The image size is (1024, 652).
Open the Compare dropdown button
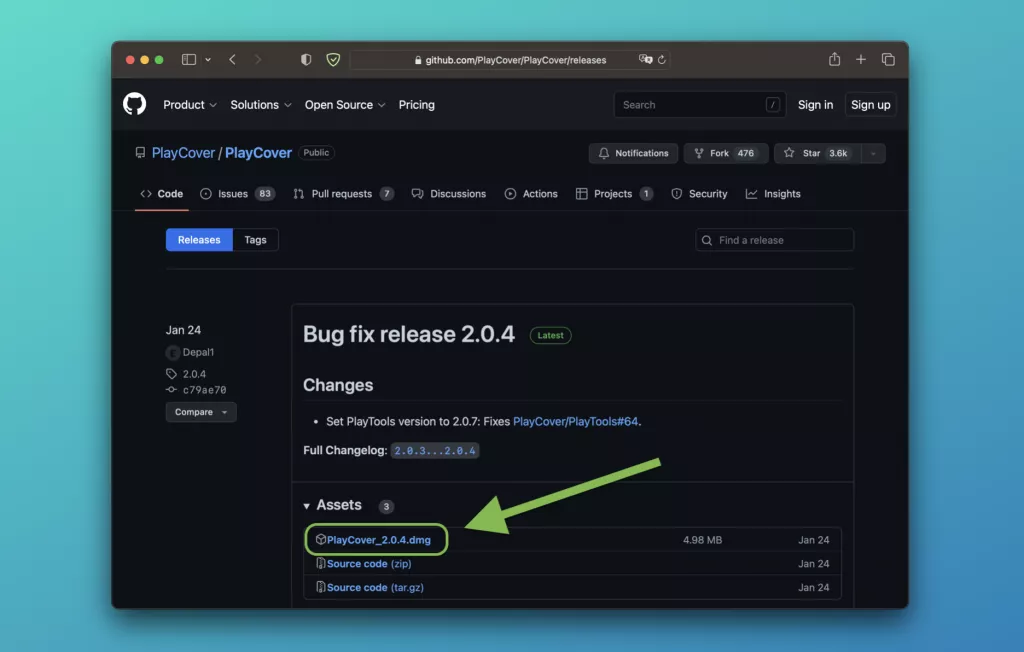pyautogui.click(x=201, y=412)
